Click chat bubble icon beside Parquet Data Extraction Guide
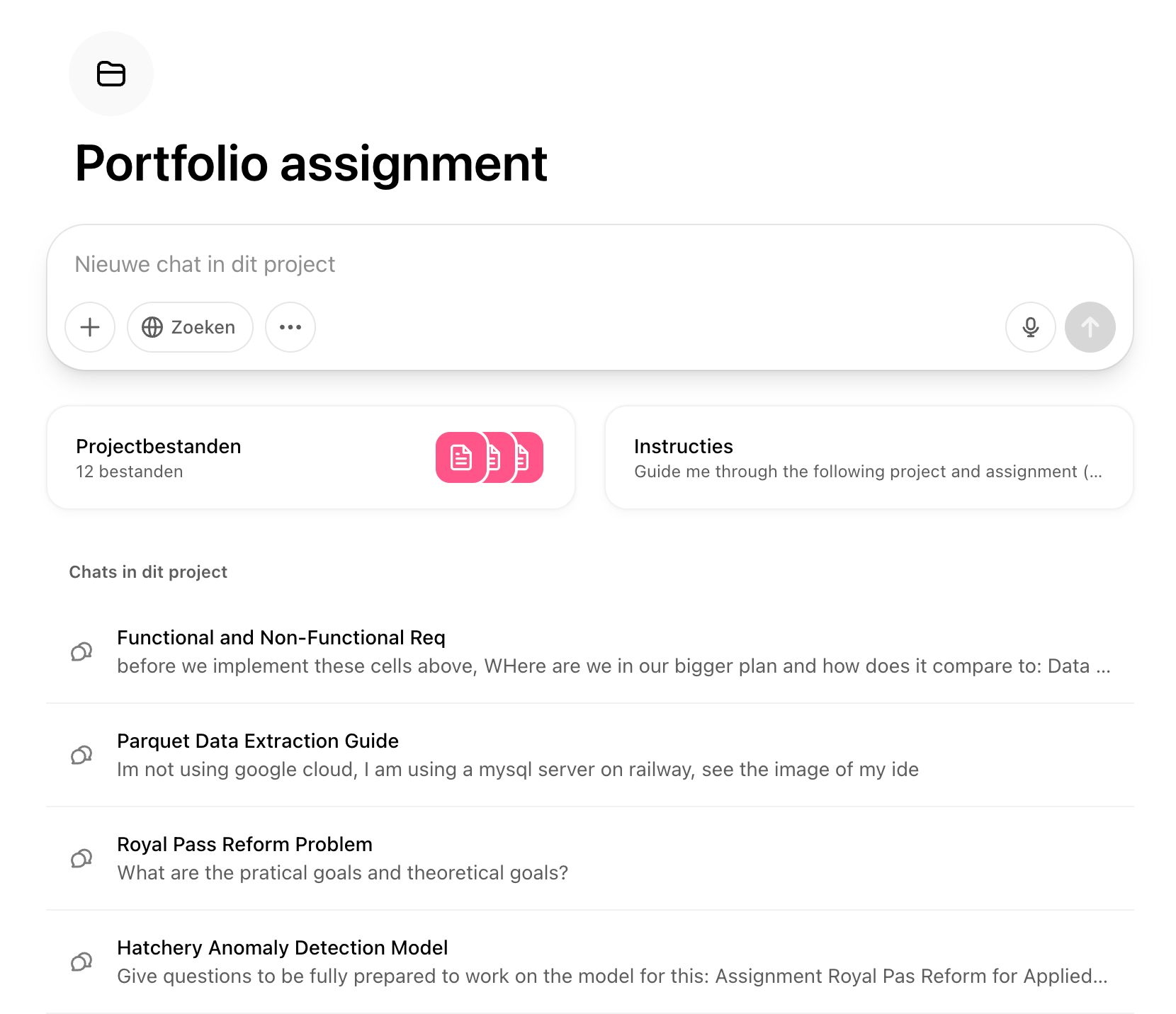1176x1014 pixels. click(81, 755)
